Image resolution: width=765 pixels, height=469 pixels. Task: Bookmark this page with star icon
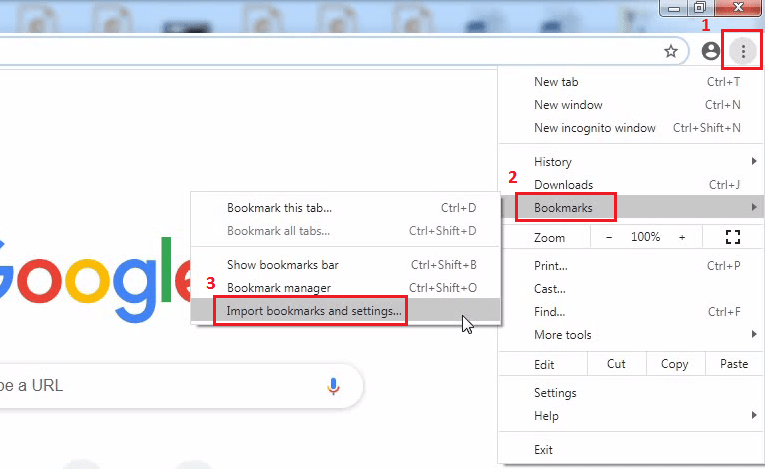click(671, 51)
